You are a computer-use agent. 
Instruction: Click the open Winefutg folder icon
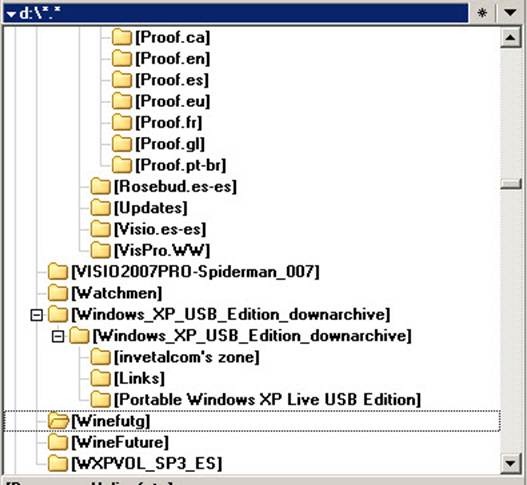[58, 421]
